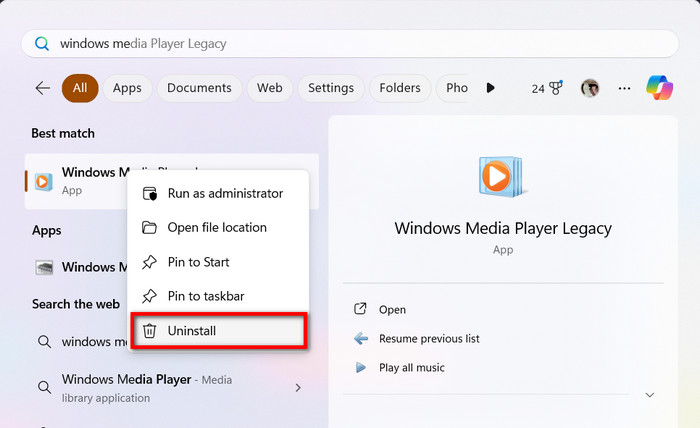Expand the Windows Media Player web result chevron
The height and width of the screenshot is (428, 700).
click(x=298, y=387)
